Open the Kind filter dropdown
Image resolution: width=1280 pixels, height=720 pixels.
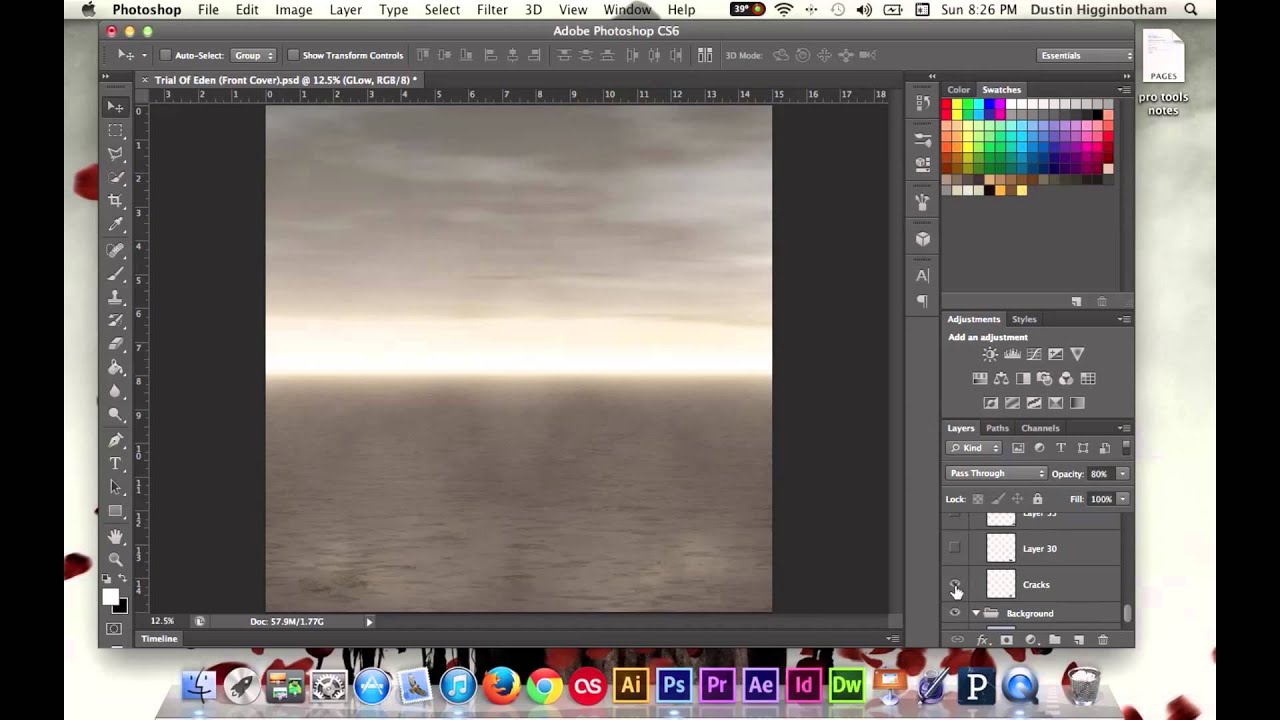pyautogui.click(x=974, y=448)
